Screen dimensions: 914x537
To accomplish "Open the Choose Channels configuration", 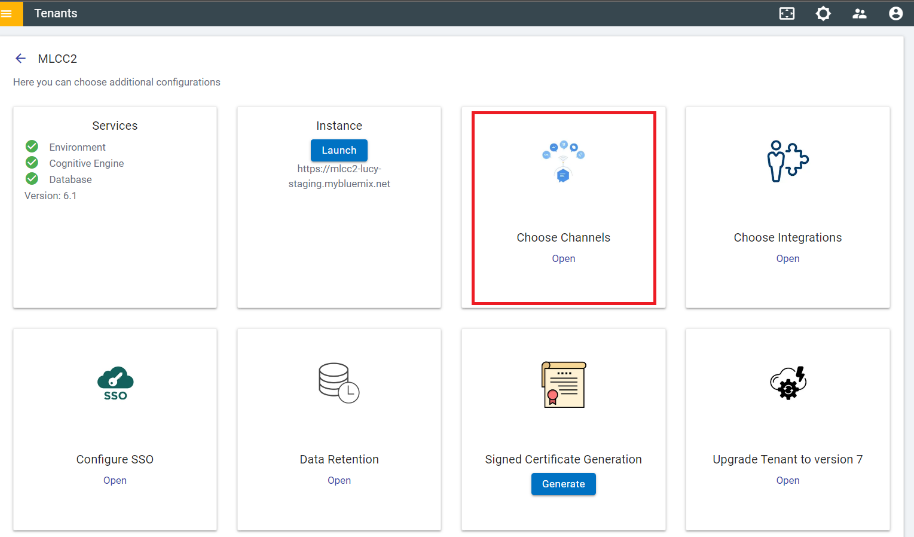I will click(563, 258).
